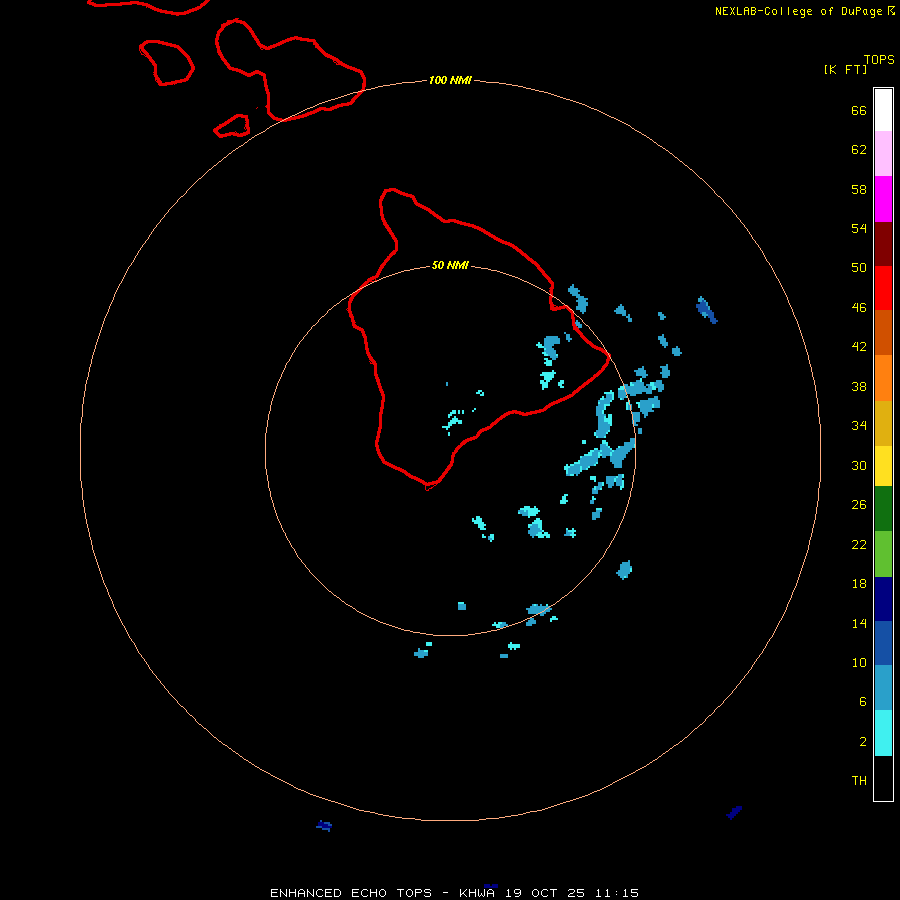Click the TOPS legend title

(879, 59)
